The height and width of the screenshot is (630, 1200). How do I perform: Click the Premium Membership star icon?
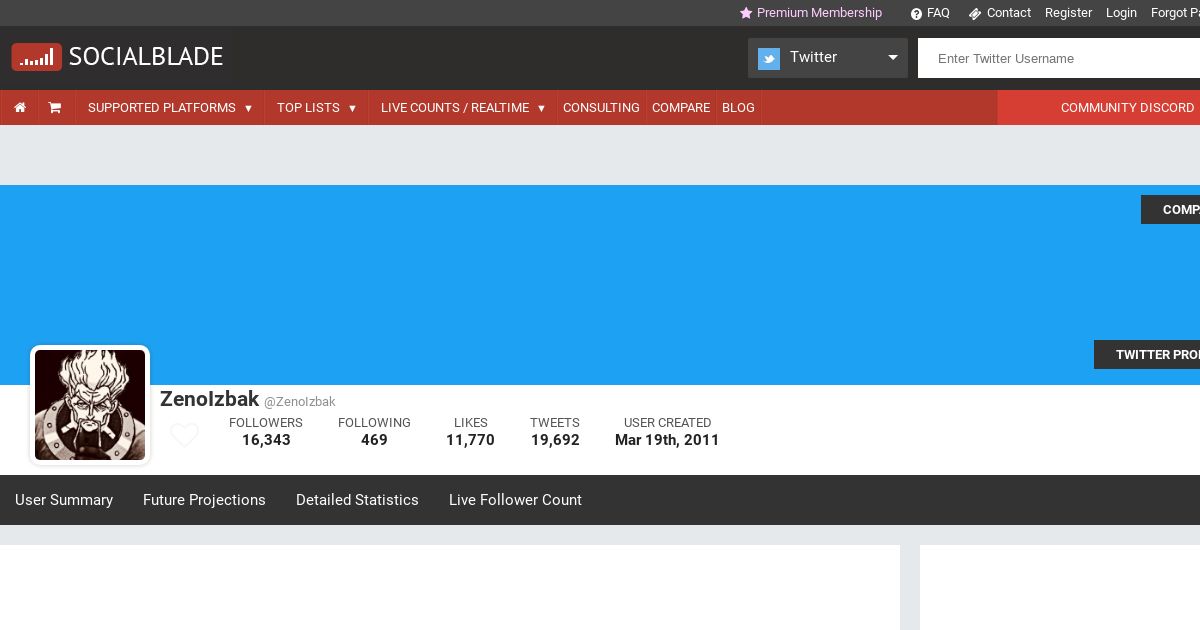click(746, 13)
